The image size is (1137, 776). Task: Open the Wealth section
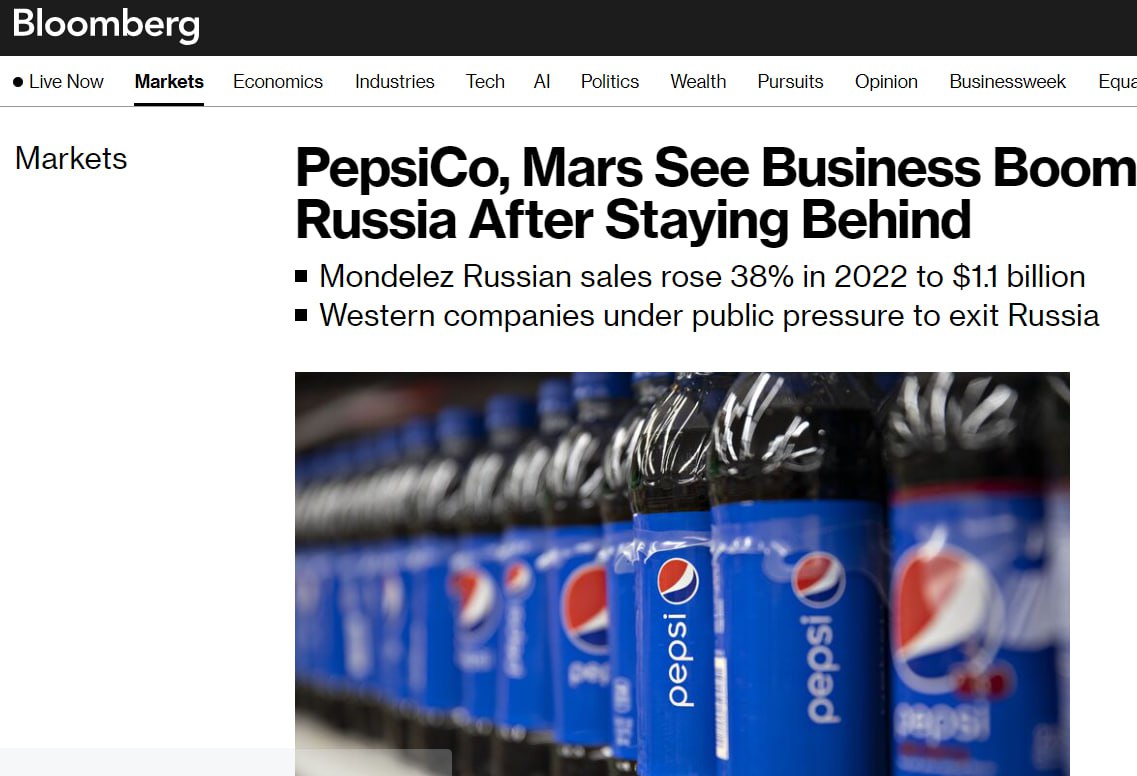click(x=698, y=82)
